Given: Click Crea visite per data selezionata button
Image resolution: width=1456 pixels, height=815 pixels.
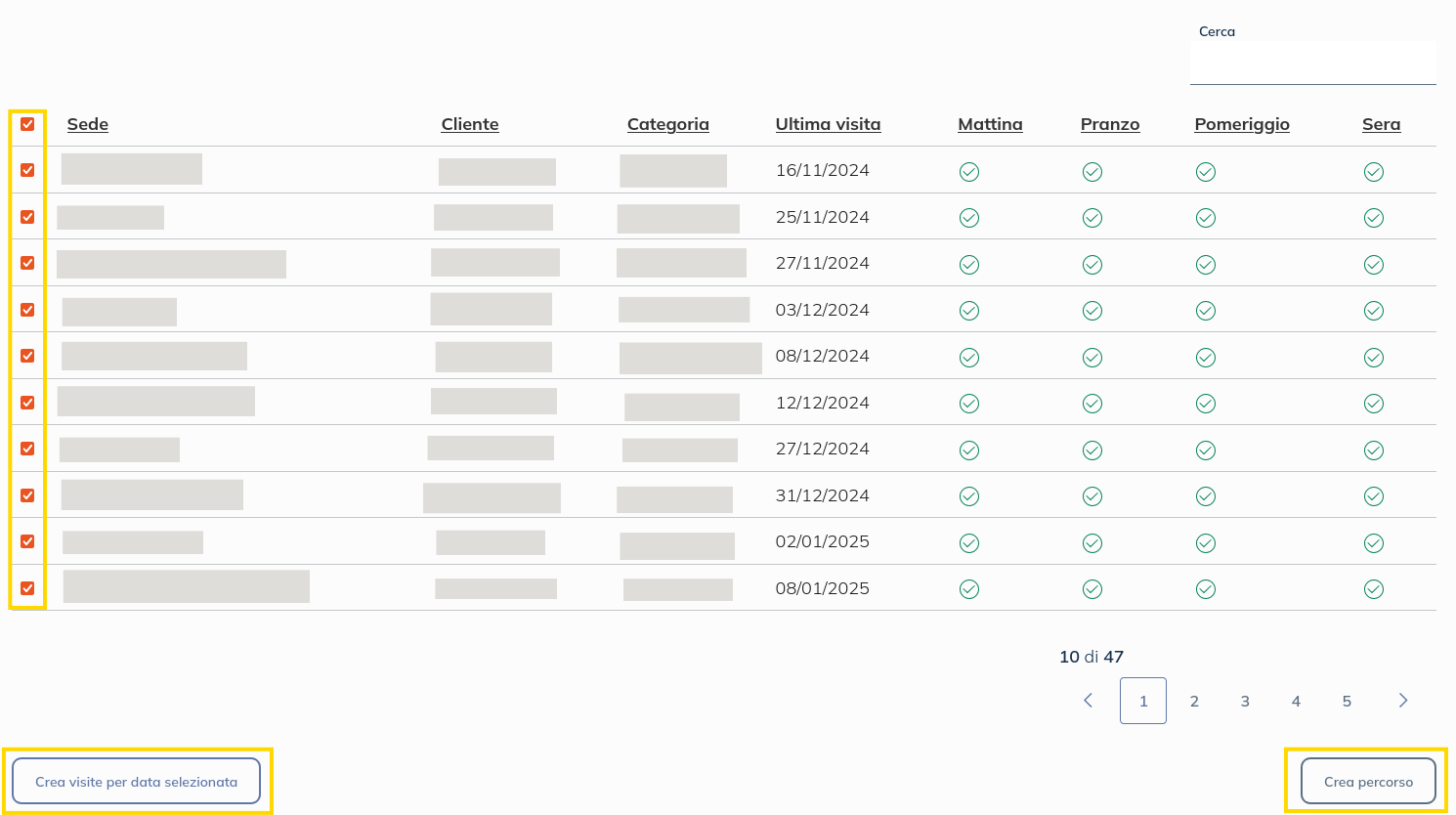Looking at the screenshot, I should tap(137, 782).
